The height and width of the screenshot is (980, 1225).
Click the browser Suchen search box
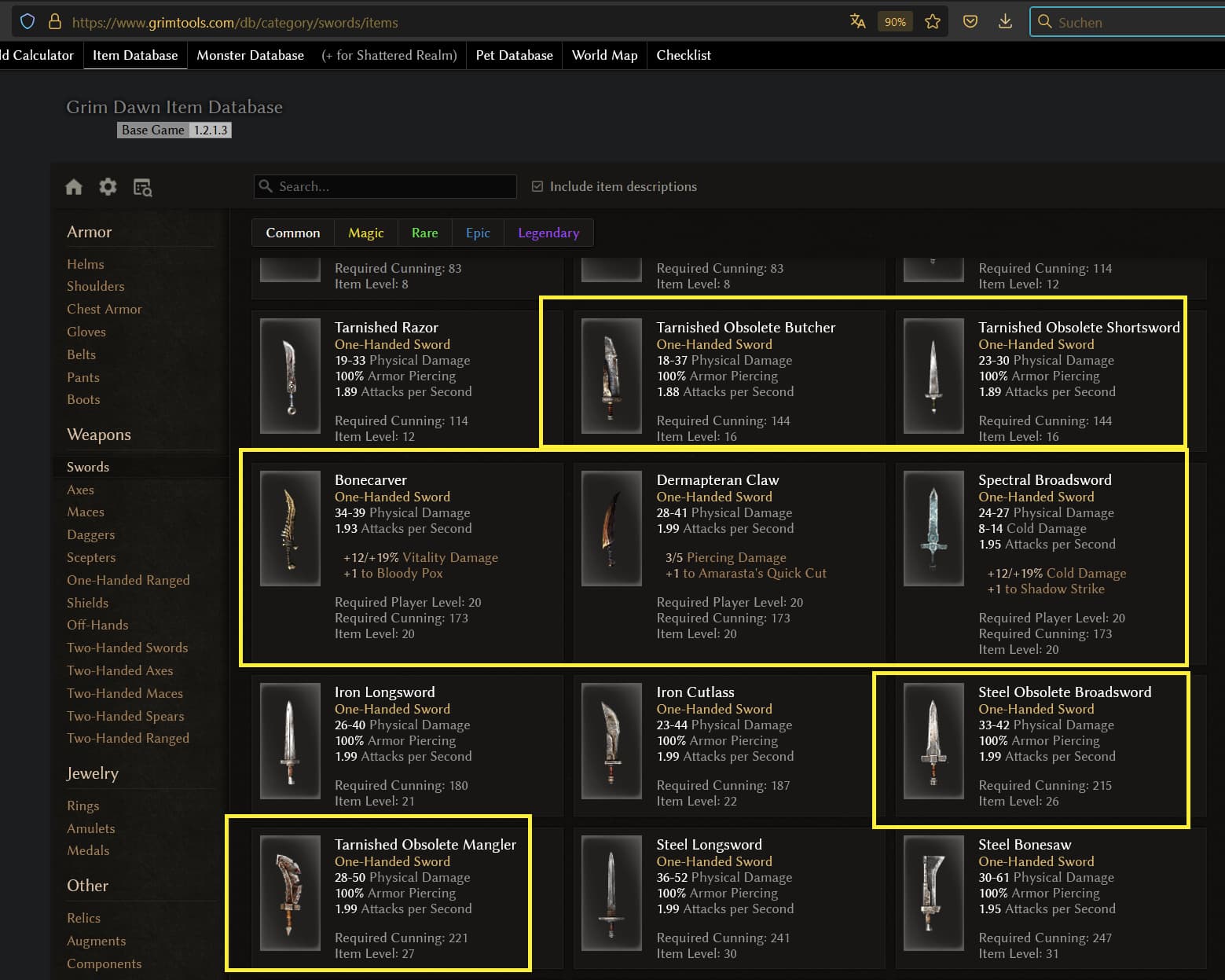[1128, 22]
